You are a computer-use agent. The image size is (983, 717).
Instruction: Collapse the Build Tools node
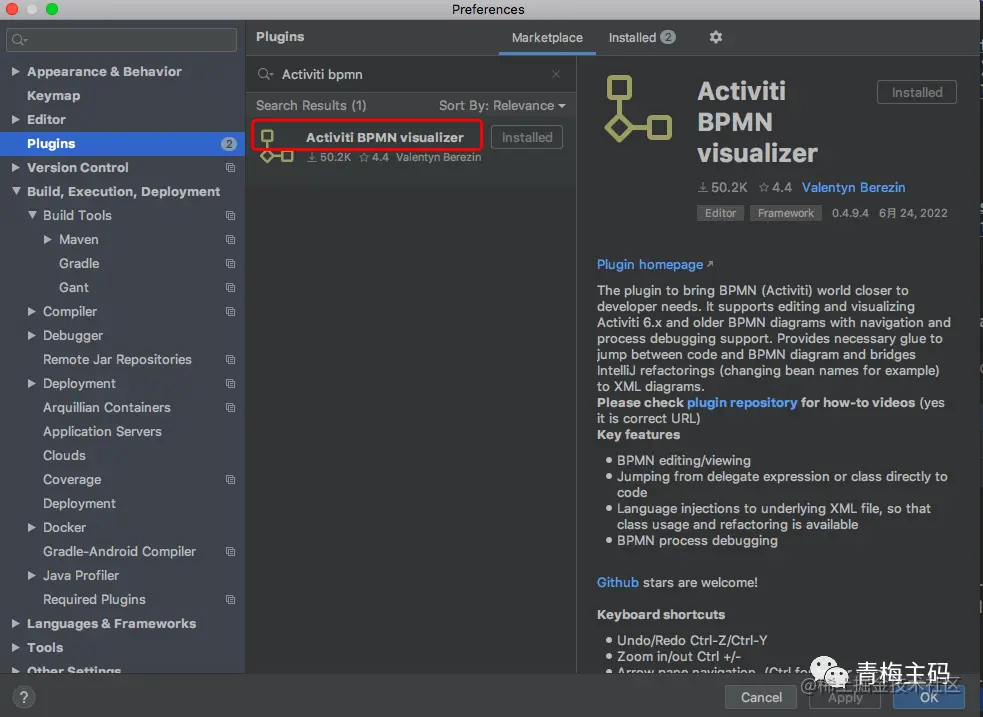tap(32, 215)
